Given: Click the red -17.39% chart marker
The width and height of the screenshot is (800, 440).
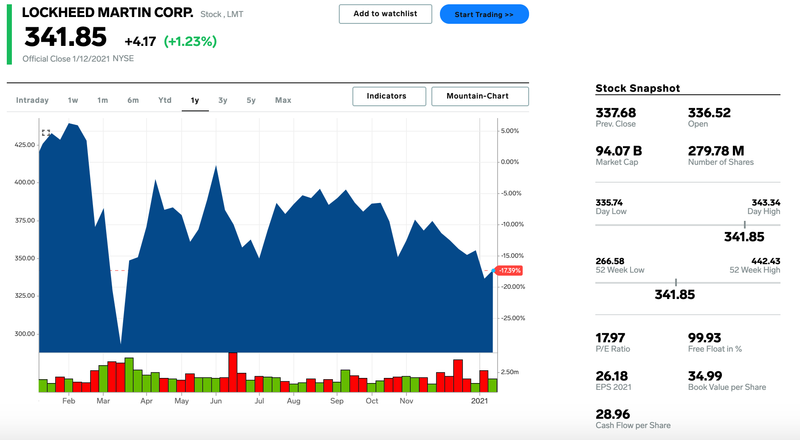Looking at the screenshot, I should click(509, 271).
